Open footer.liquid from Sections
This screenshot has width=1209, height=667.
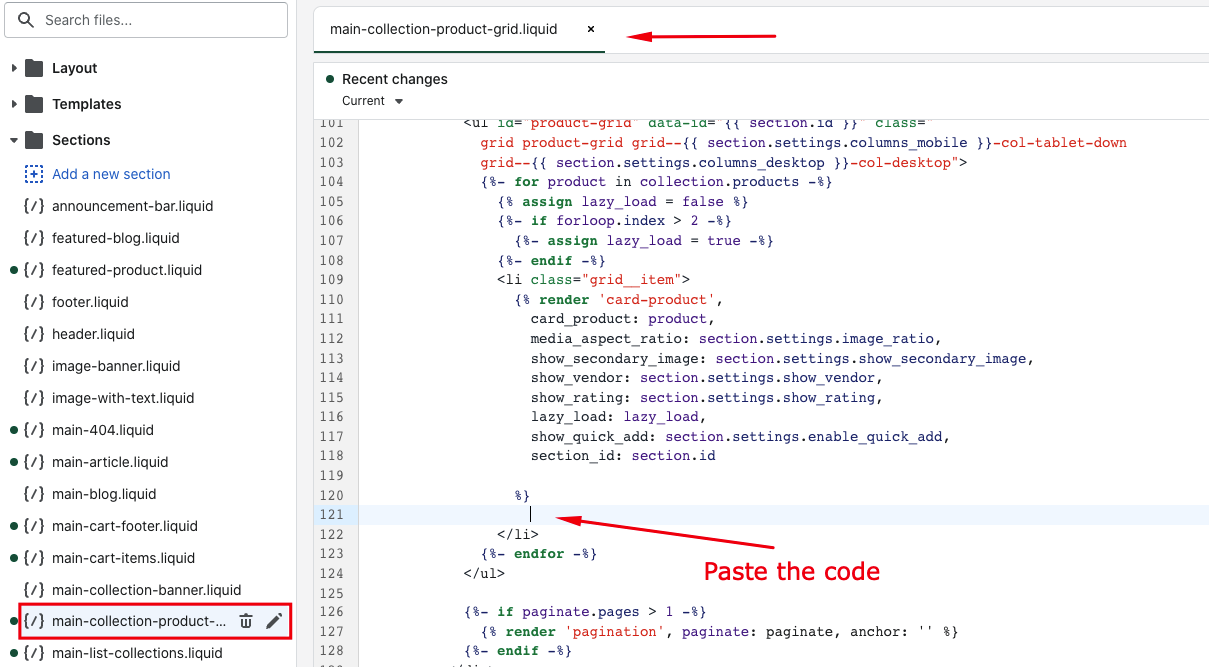tap(90, 302)
